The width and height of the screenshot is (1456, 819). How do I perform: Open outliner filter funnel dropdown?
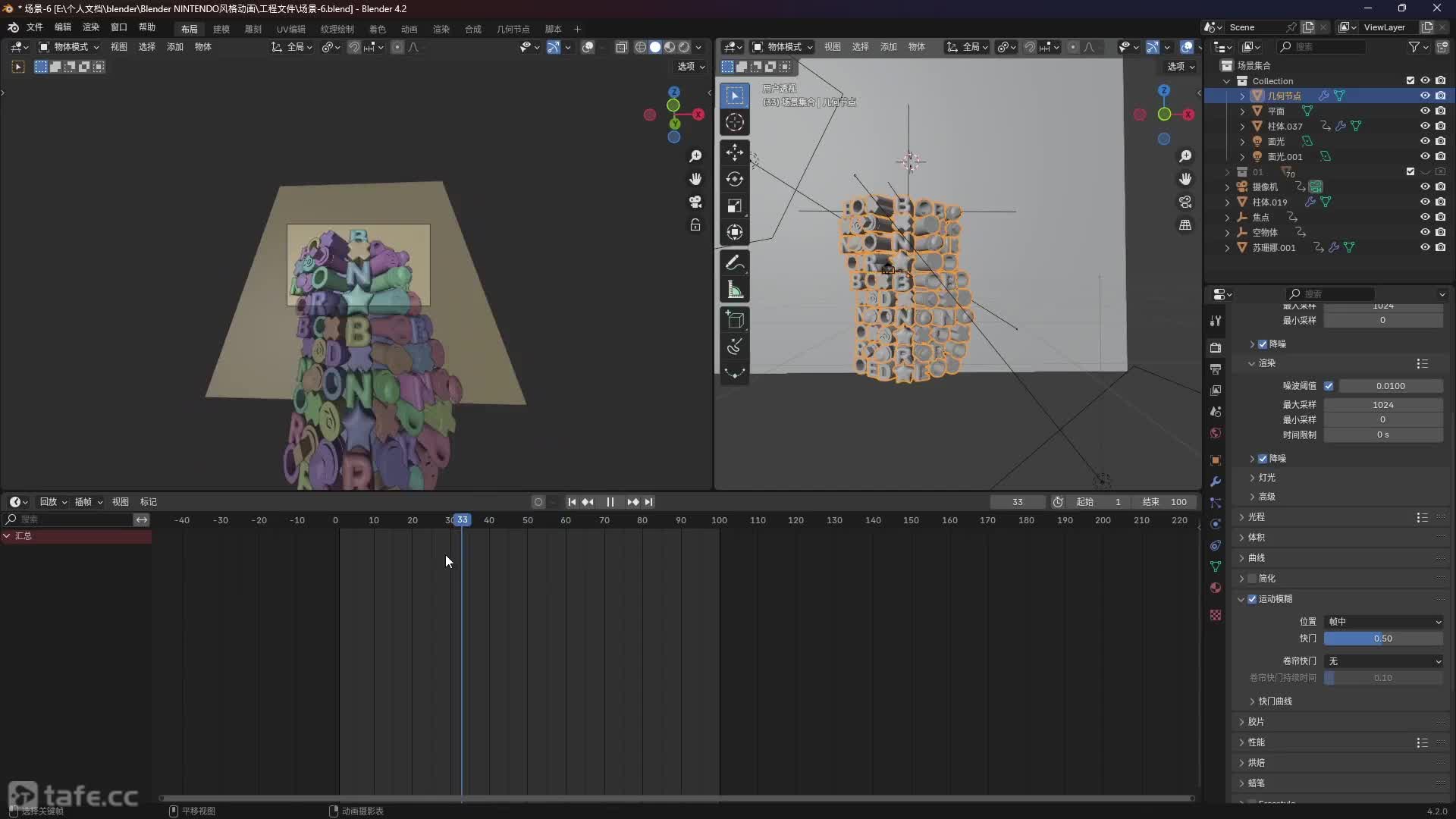pyautogui.click(x=1418, y=47)
